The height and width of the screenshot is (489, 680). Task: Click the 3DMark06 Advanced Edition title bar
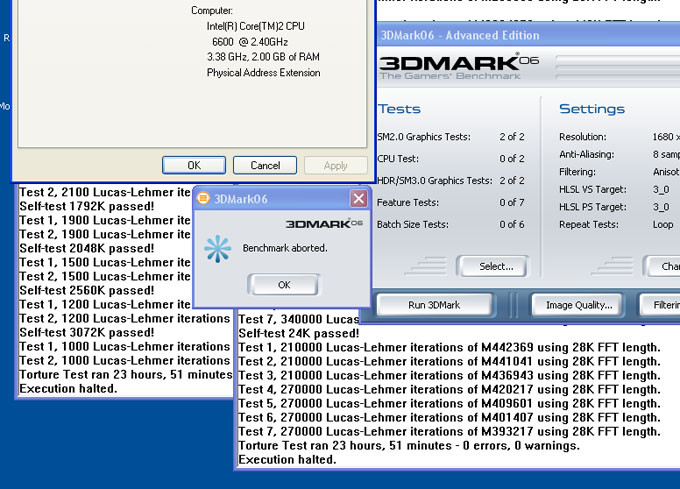528,35
